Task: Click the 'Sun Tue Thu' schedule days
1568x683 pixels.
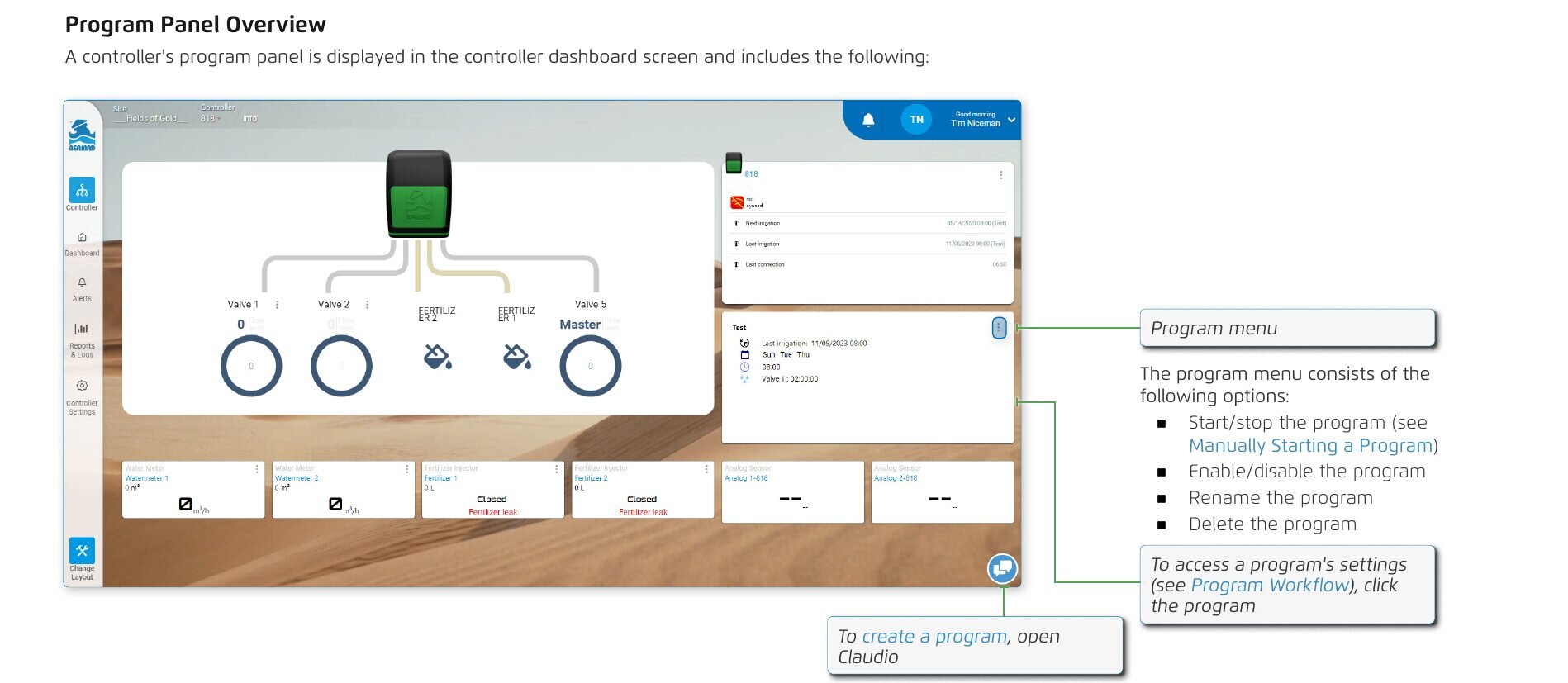Action: coord(786,355)
